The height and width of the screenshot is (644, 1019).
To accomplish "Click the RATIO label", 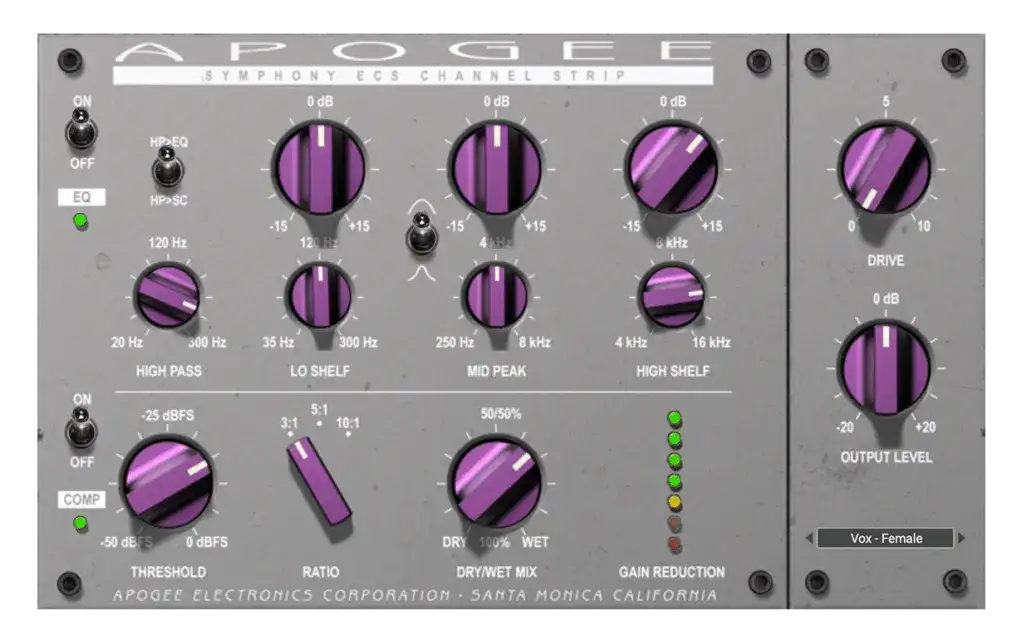I will 320,572.
